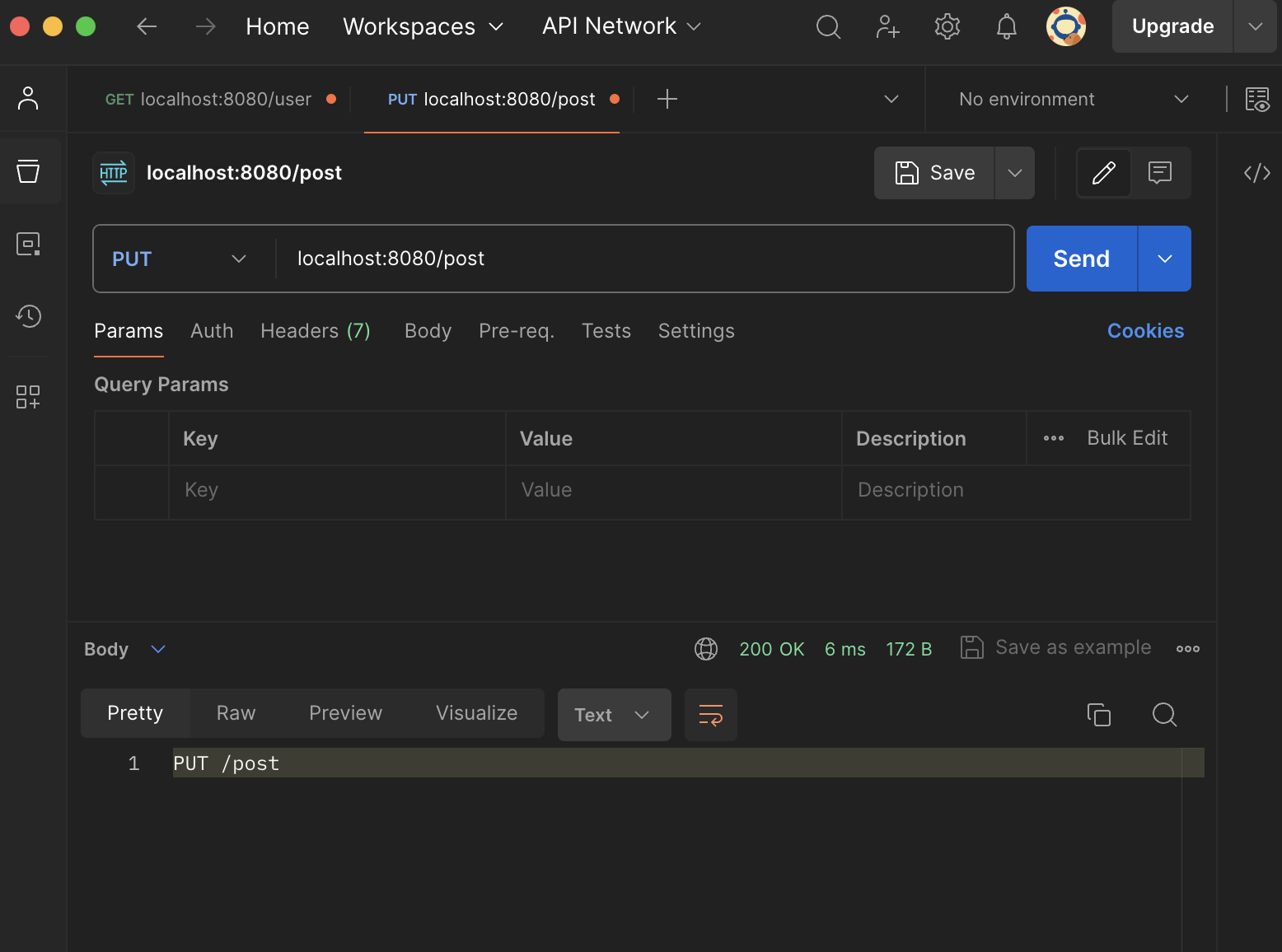Go back with the left arrow

click(x=147, y=26)
